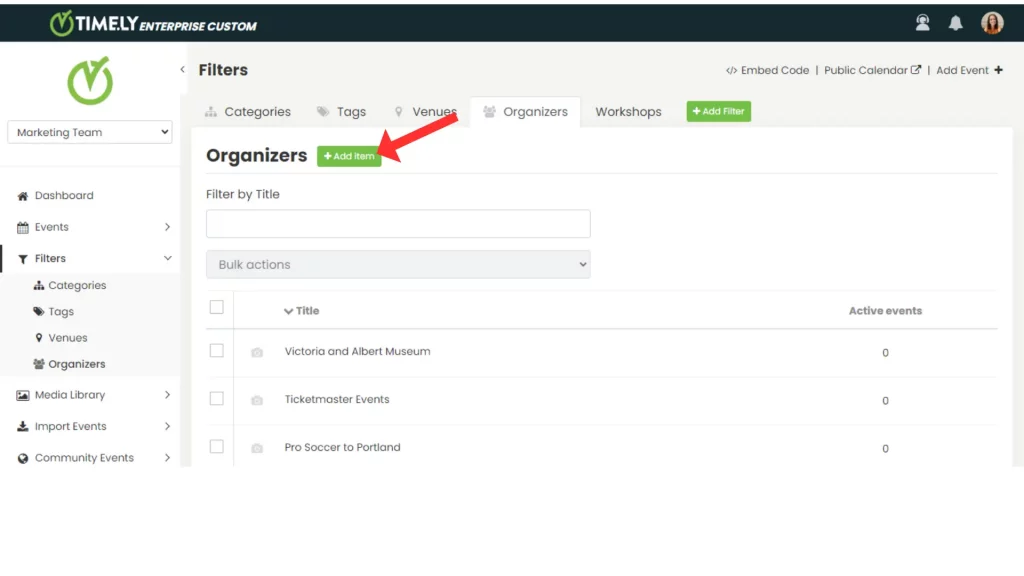1024x576 pixels.
Task: Check the Victoria and Albert Museum row
Action: pos(216,351)
